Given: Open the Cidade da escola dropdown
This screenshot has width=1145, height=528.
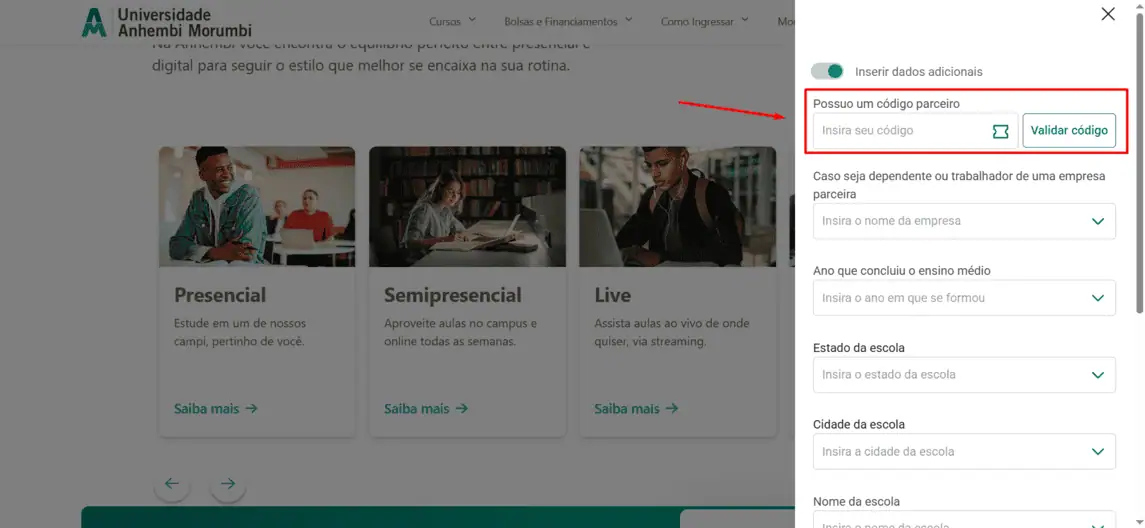Looking at the screenshot, I should 964,451.
